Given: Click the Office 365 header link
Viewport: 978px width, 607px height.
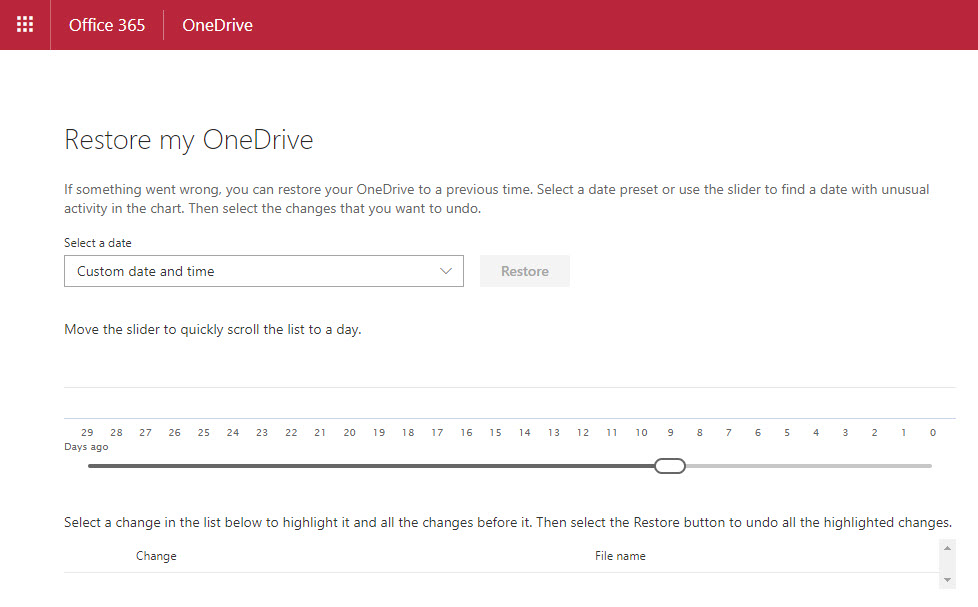Looking at the screenshot, I should [x=107, y=25].
